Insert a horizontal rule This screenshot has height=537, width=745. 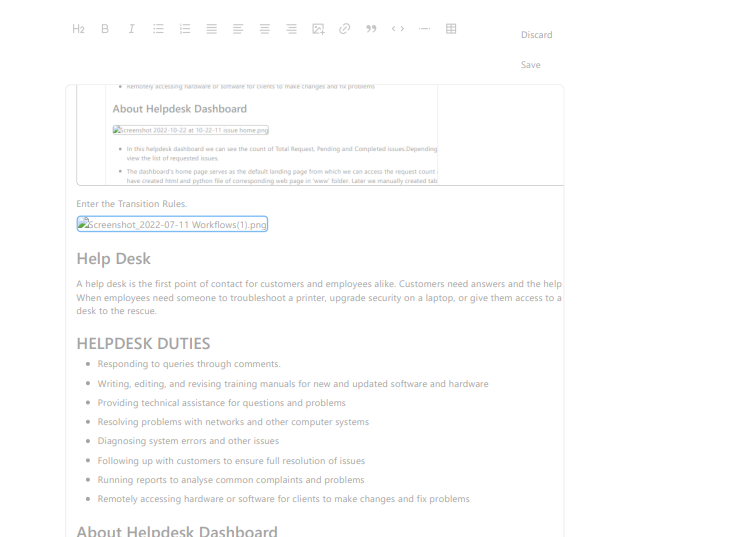point(424,29)
